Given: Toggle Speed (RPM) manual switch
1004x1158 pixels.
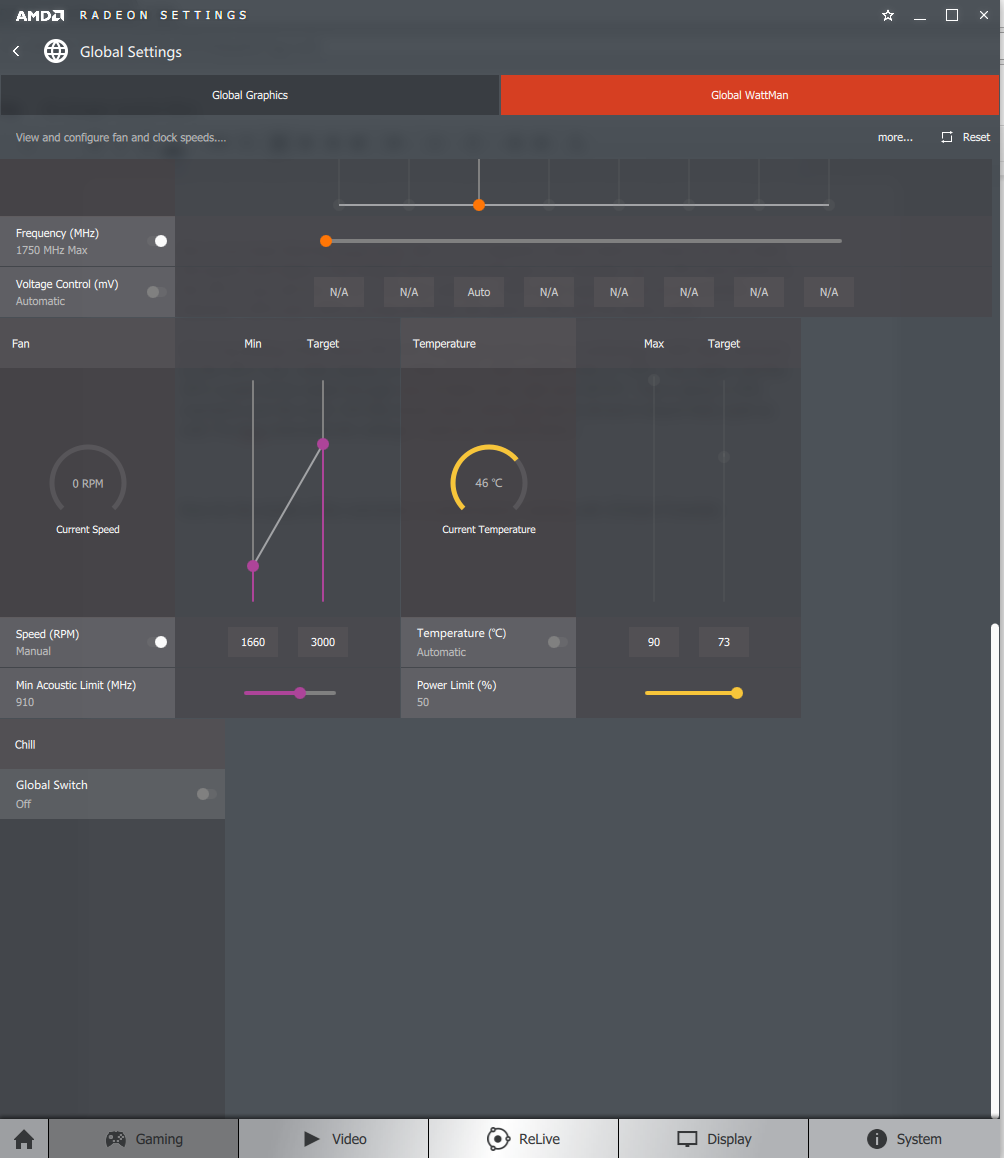Looking at the screenshot, I should tap(157, 642).
